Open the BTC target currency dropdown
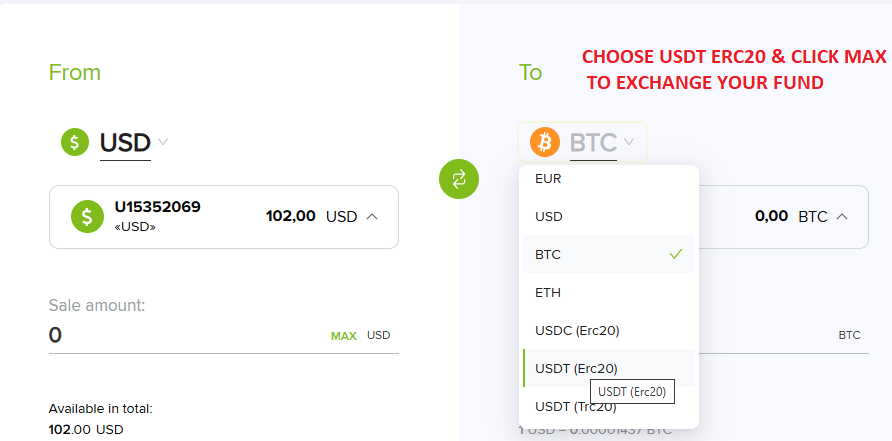The image size is (892, 441). 600,142
